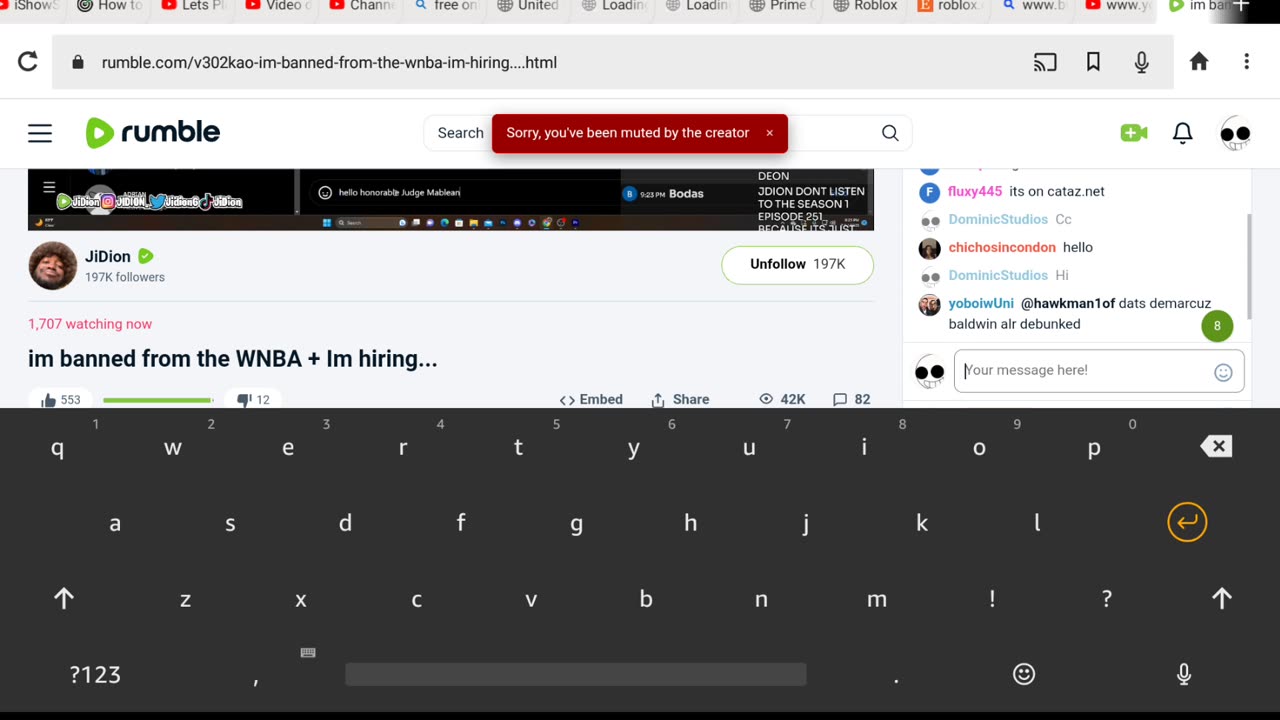Screen dimensions: 1280x720
Task: Open the Rumble hamburger menu
Action: [40, 133]
